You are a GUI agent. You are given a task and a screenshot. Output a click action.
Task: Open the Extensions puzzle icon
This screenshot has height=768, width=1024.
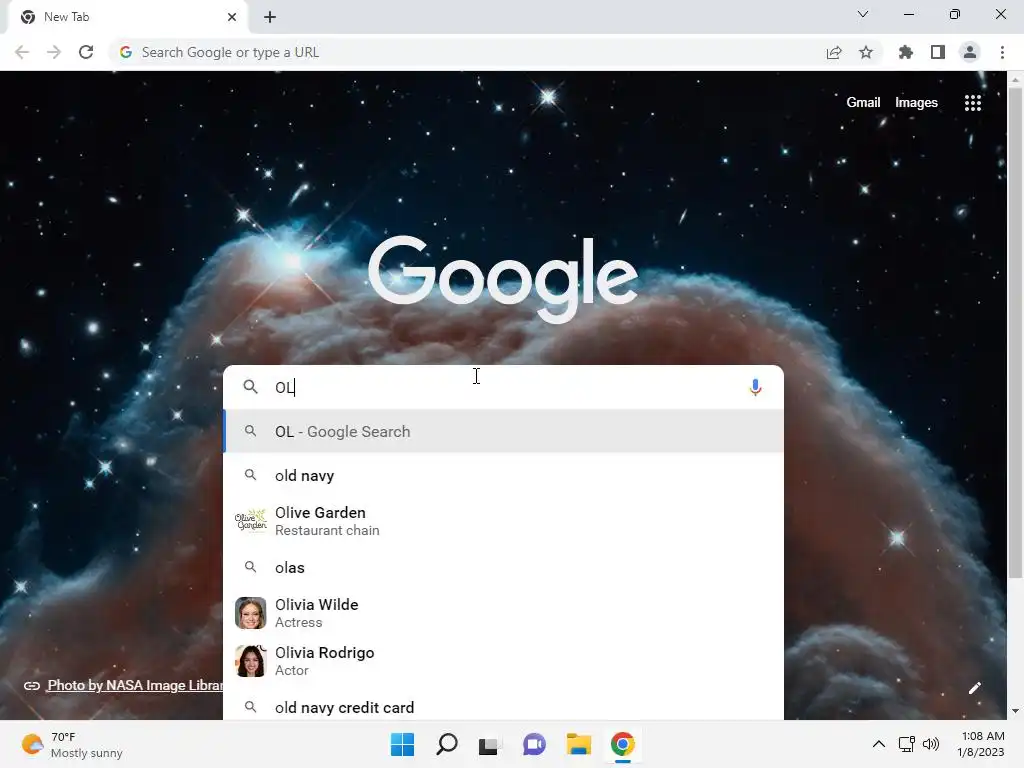coord(906,52)
